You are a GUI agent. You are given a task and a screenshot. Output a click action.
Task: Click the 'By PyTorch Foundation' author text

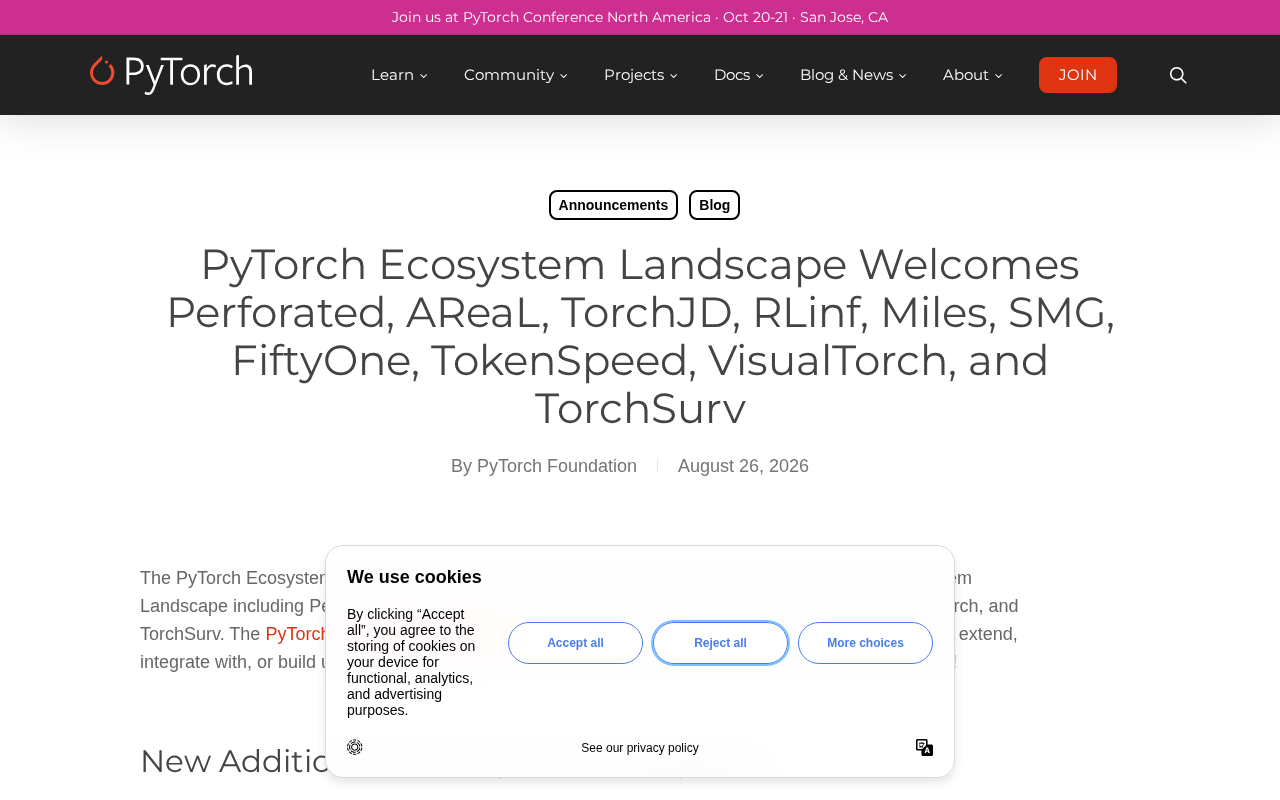pos(544,466)
